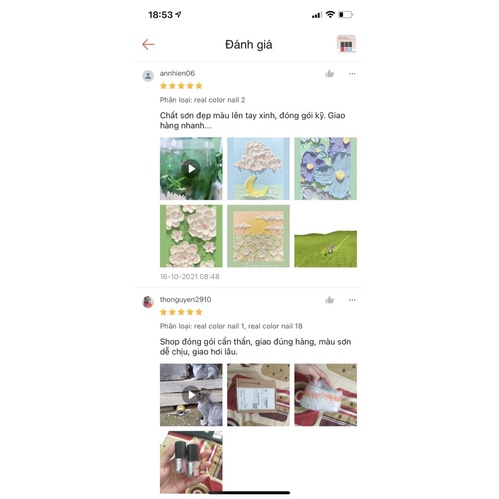Open username annhien06
The image size is (499, 499).
177,73
